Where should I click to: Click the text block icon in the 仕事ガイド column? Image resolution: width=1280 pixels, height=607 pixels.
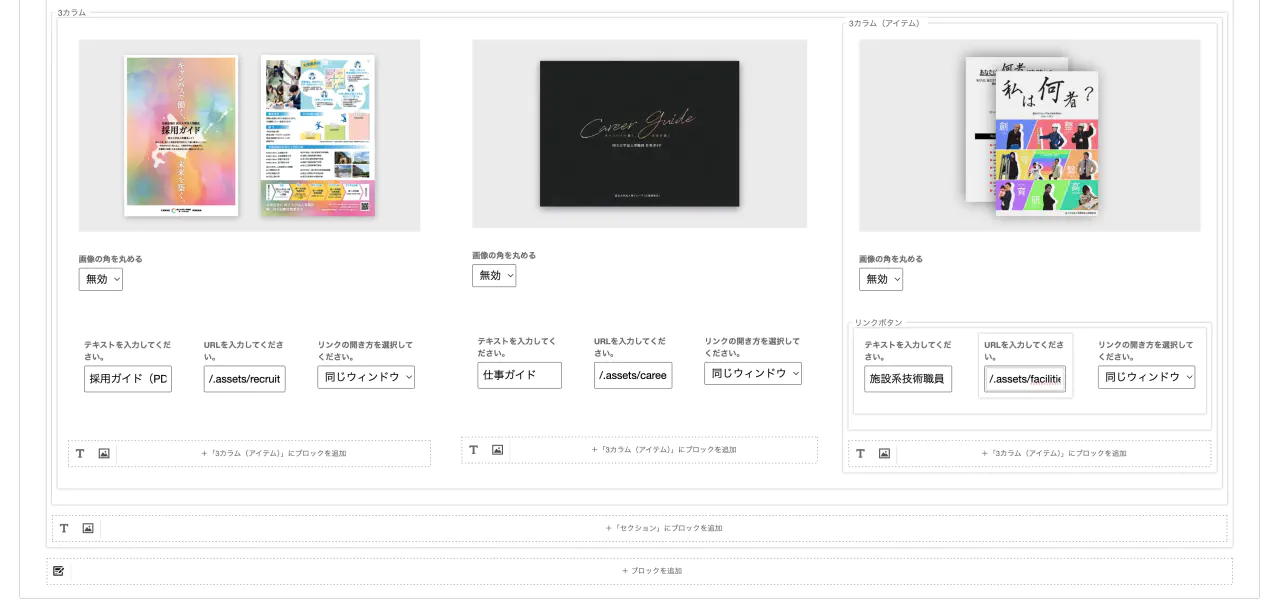click(473, 450)
